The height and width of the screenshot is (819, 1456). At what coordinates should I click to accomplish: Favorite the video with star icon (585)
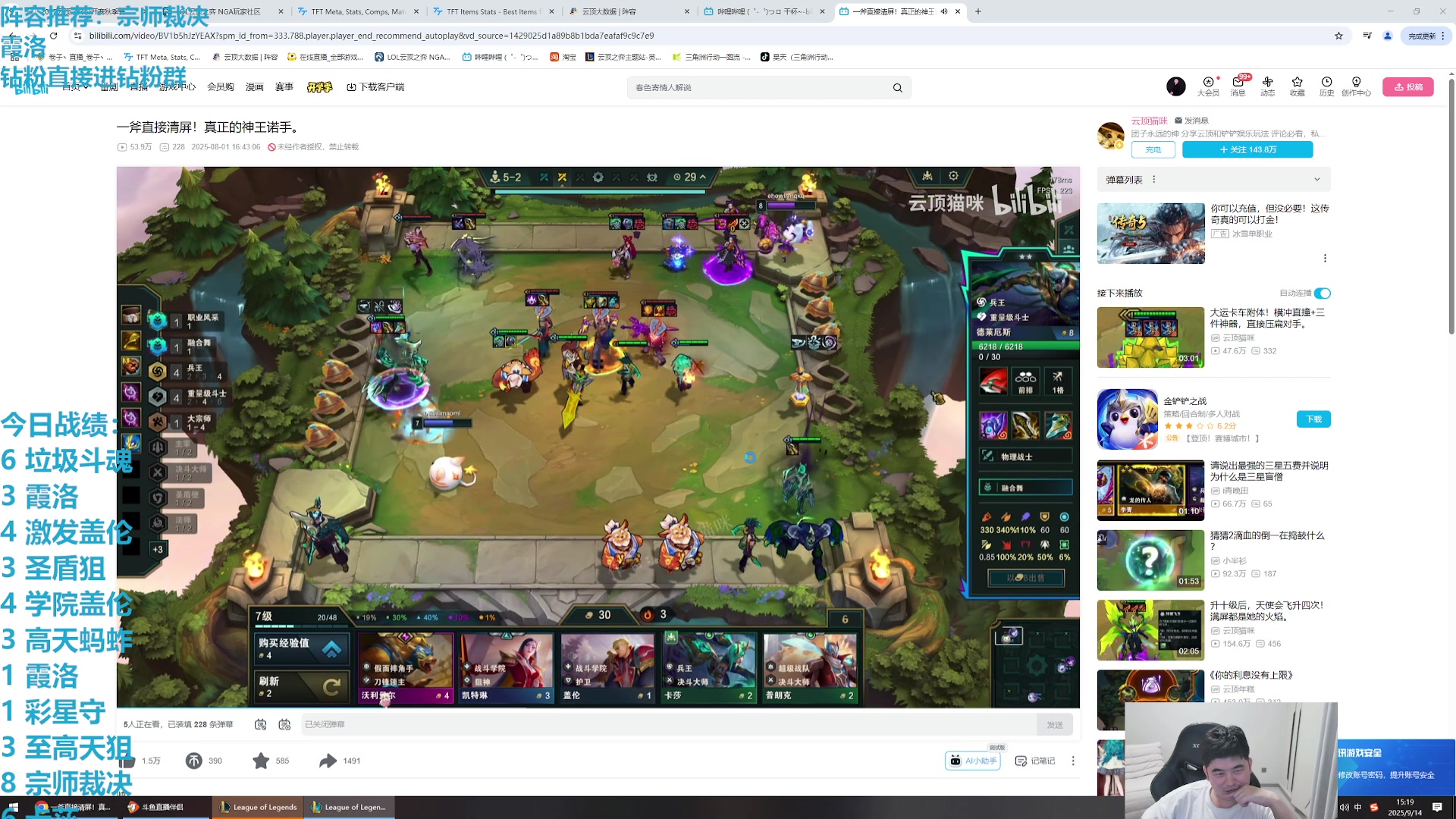point(261,761)
